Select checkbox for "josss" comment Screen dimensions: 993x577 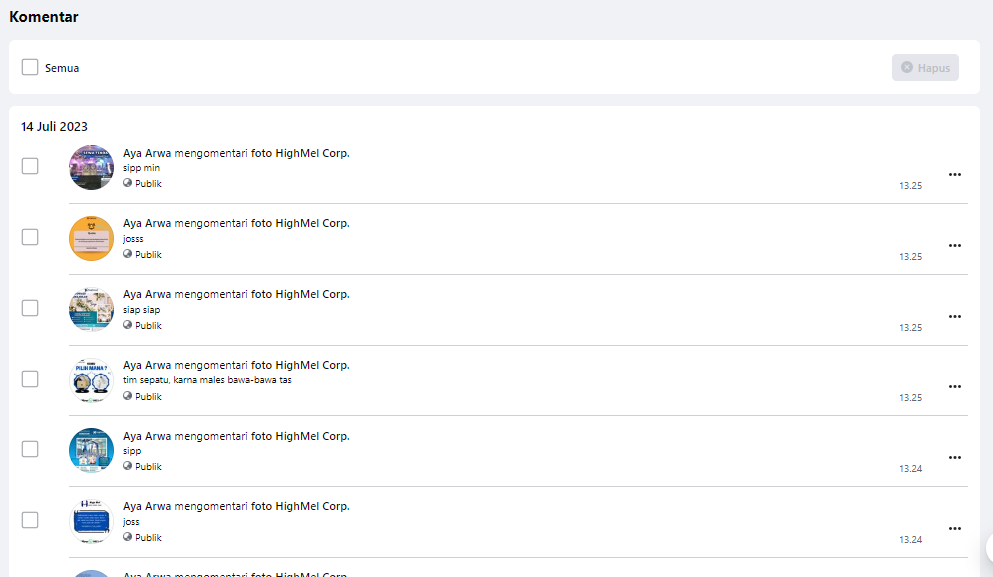30,237
